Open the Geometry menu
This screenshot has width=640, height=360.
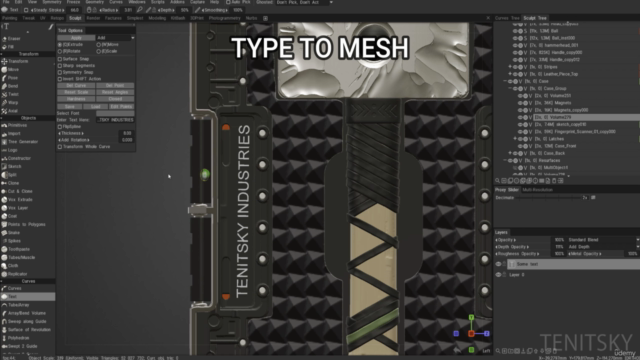click(95, 2)
